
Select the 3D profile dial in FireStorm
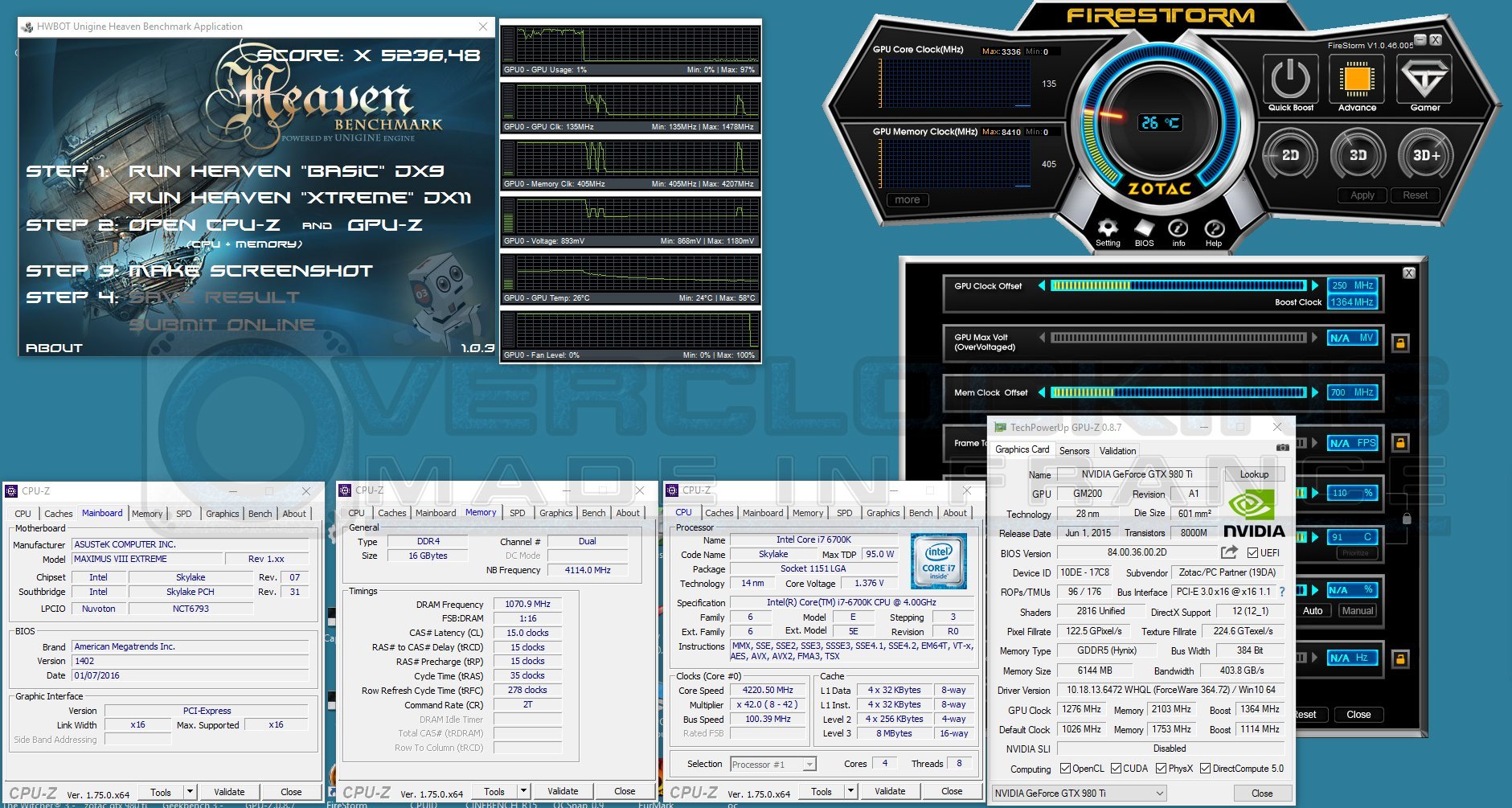pos(1358,154)
